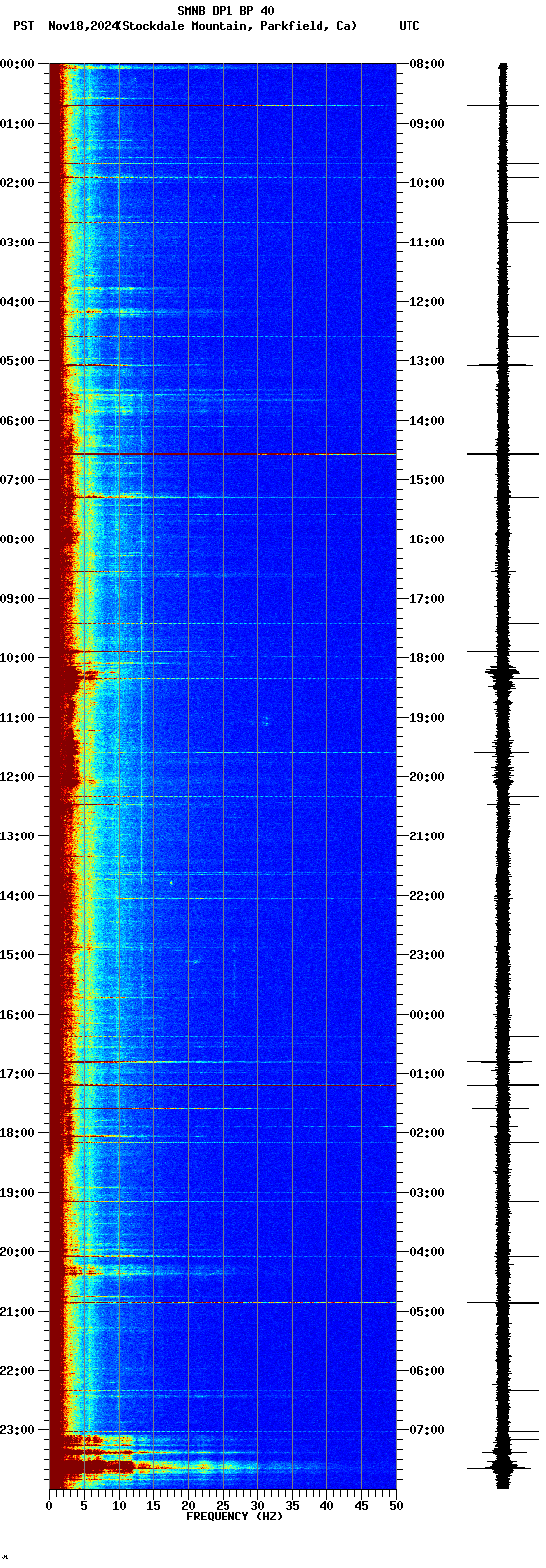Viewport: 546px width, 1568px height.
Task: Click the PST-axis "23:00" time label
Action: tap(18, 1430)
